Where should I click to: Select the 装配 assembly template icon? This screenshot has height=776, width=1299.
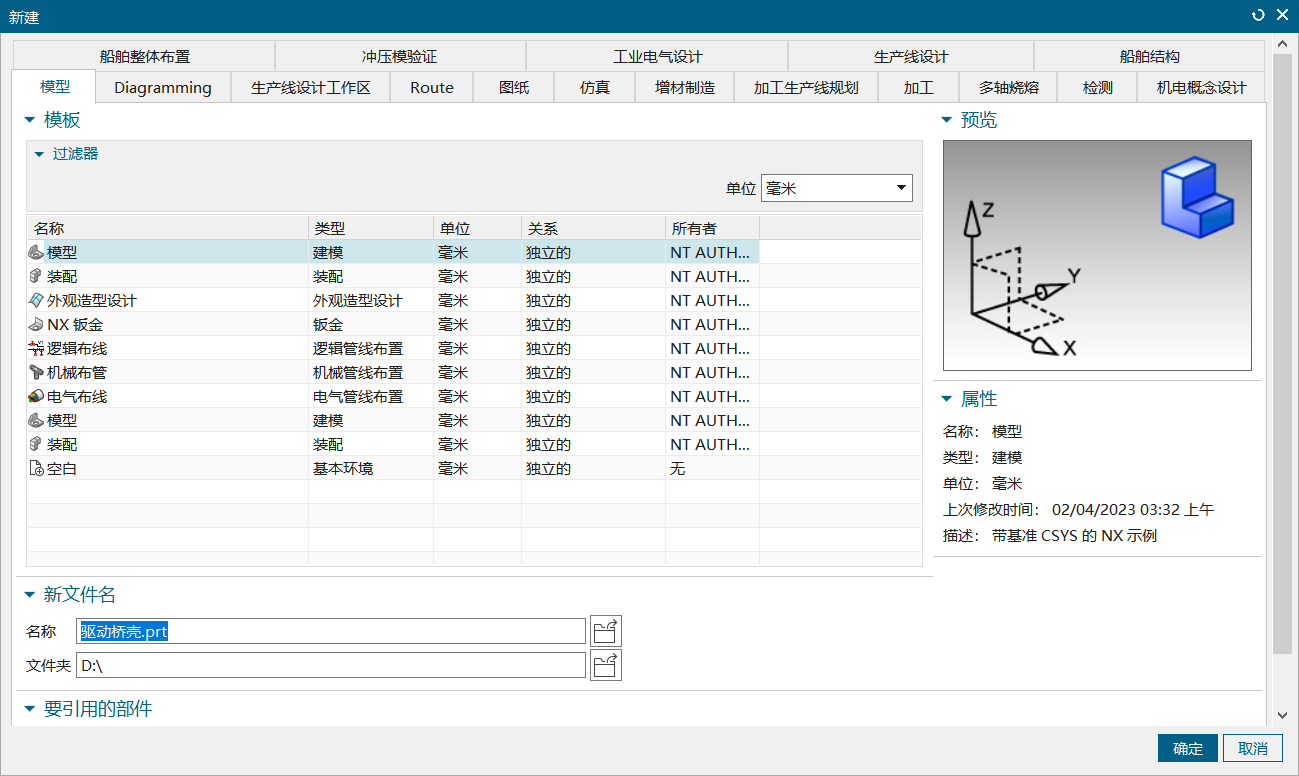[33, 276]
